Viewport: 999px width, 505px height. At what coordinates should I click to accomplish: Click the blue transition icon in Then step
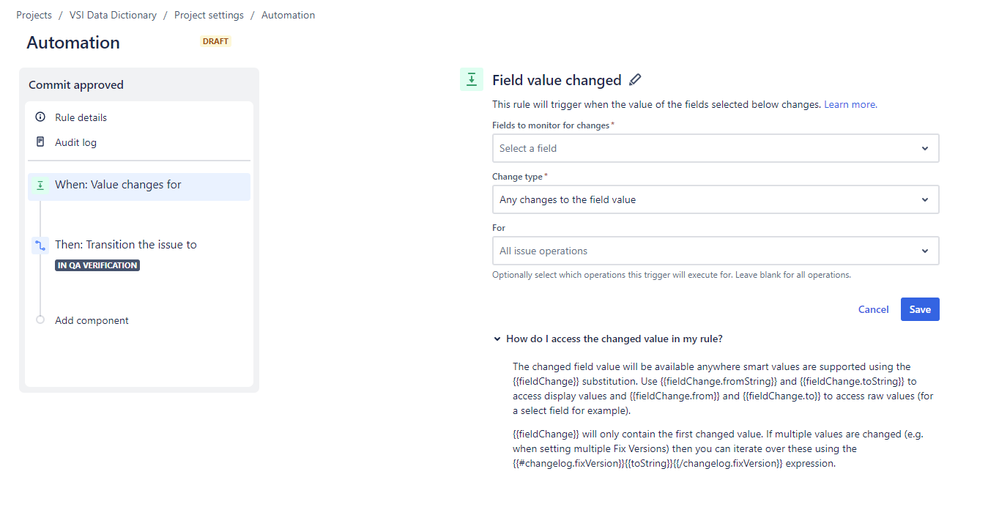(40, 245)
